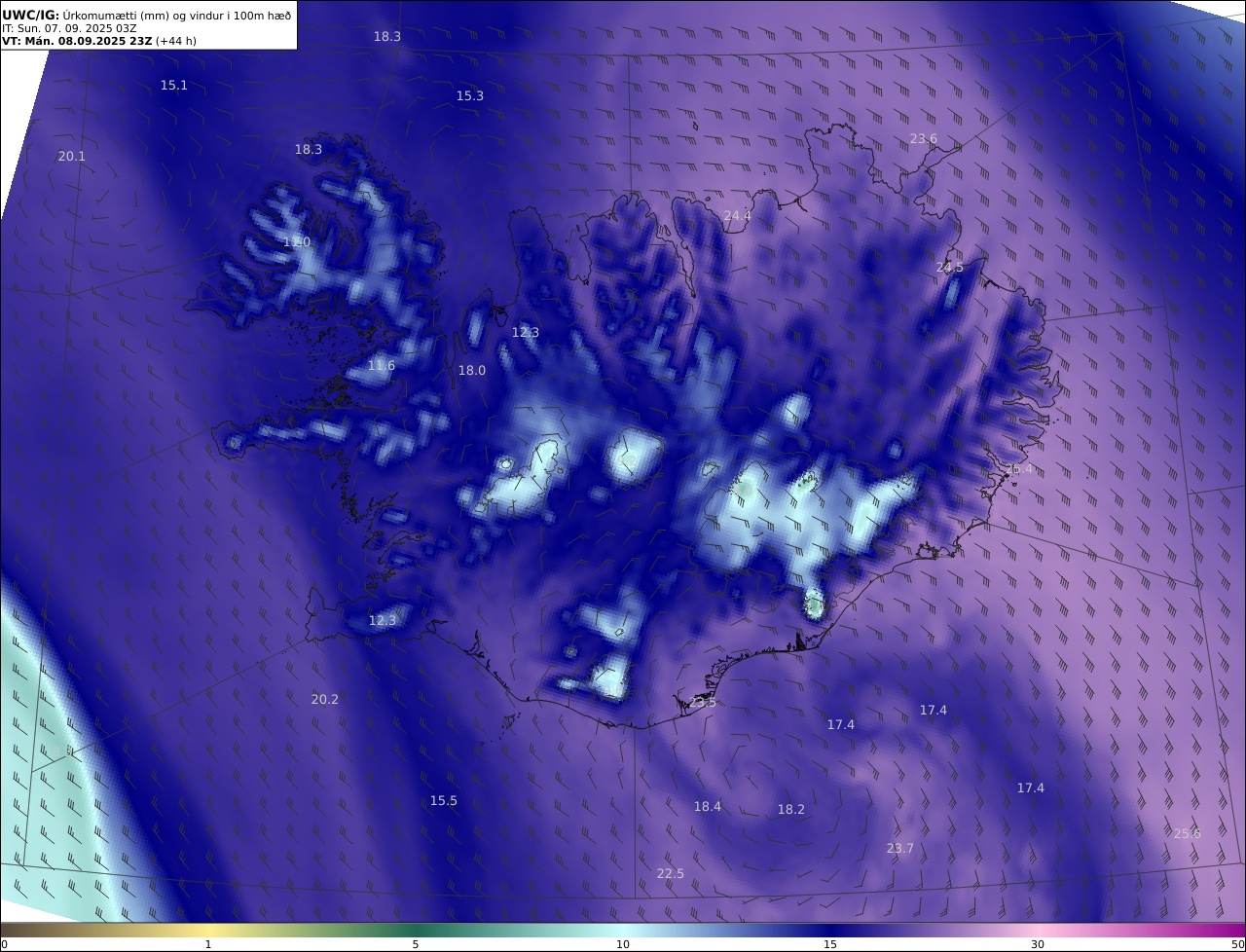Click the dark blue section near 15 on the scale
Image resolution: width=1246 pixels, height=952 pixels.
(830, 930)
